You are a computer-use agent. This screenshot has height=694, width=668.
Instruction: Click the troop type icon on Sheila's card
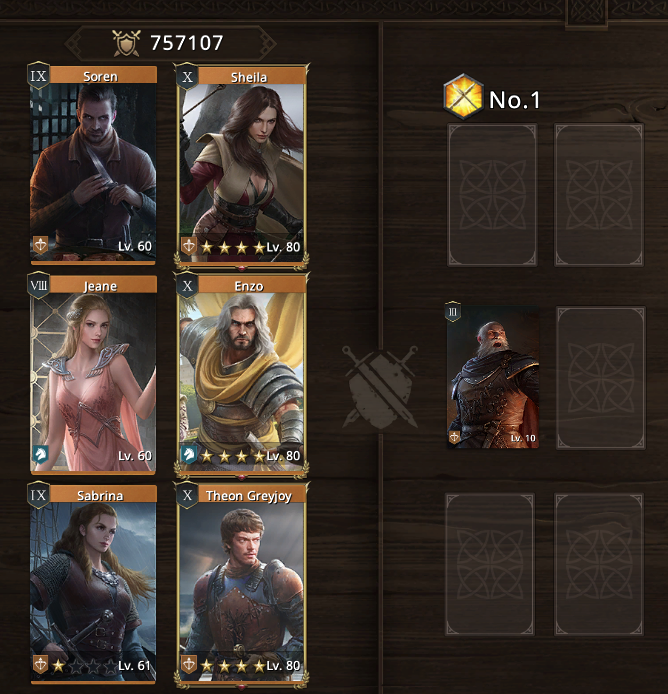coord(189,245)
